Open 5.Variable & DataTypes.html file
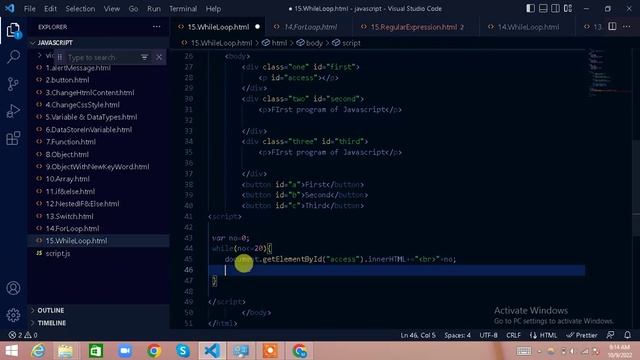The image size is (640, 360). tap(91, 117)
